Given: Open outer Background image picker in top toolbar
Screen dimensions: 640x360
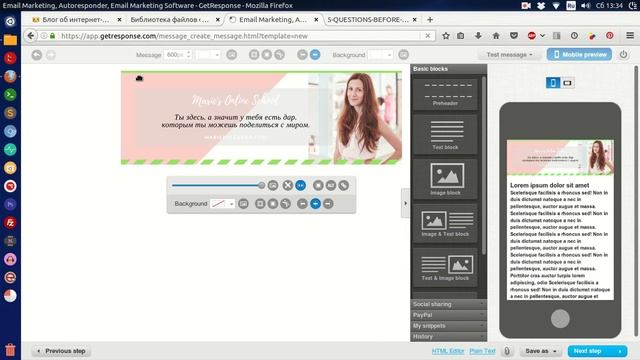Looking at the screenshot, I should click(x=403, y=55).
